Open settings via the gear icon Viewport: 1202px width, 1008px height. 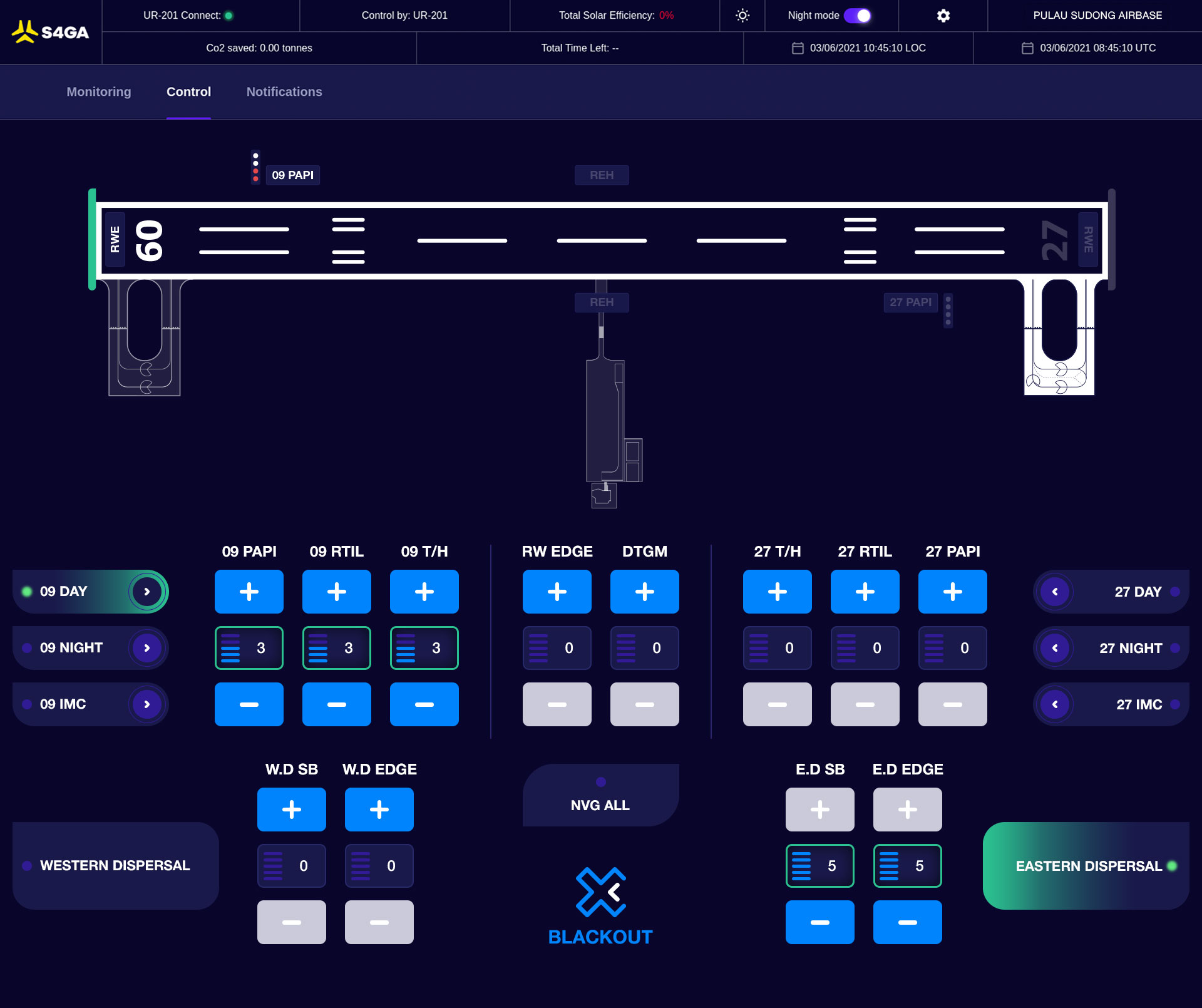pyautogui.click(x=943, y=16)
